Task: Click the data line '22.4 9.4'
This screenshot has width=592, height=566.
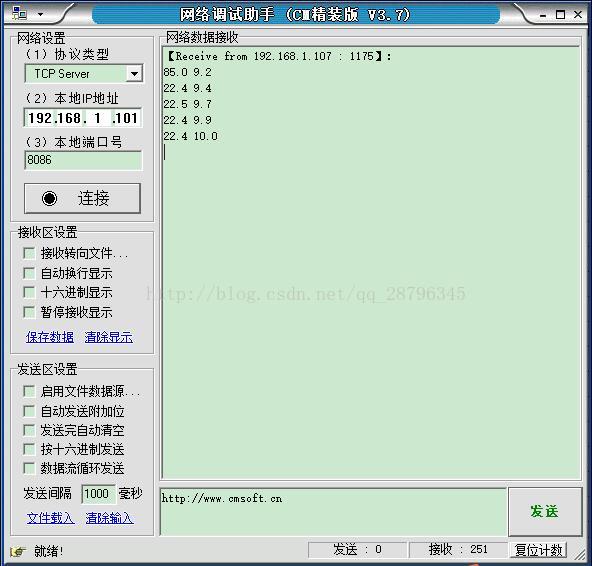Action: [x=187, y=88]
